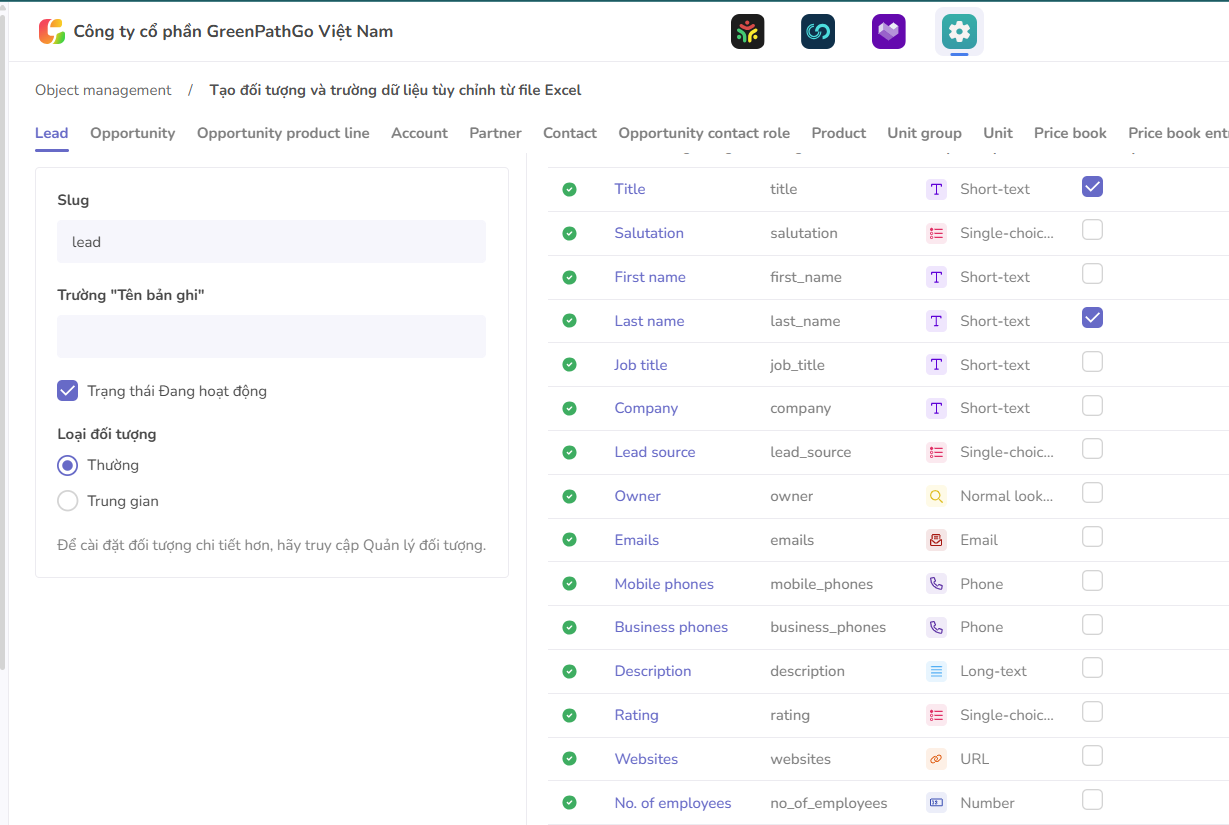Open the No. of employees field link
Viewport: 1229px width, 825px height.
pyautogui.click(x=673, y=803)
